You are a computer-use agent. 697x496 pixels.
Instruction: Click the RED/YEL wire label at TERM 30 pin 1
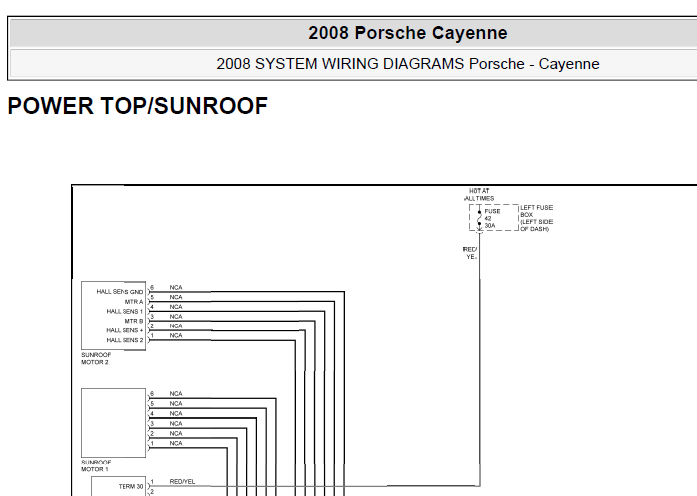point(182,481)
